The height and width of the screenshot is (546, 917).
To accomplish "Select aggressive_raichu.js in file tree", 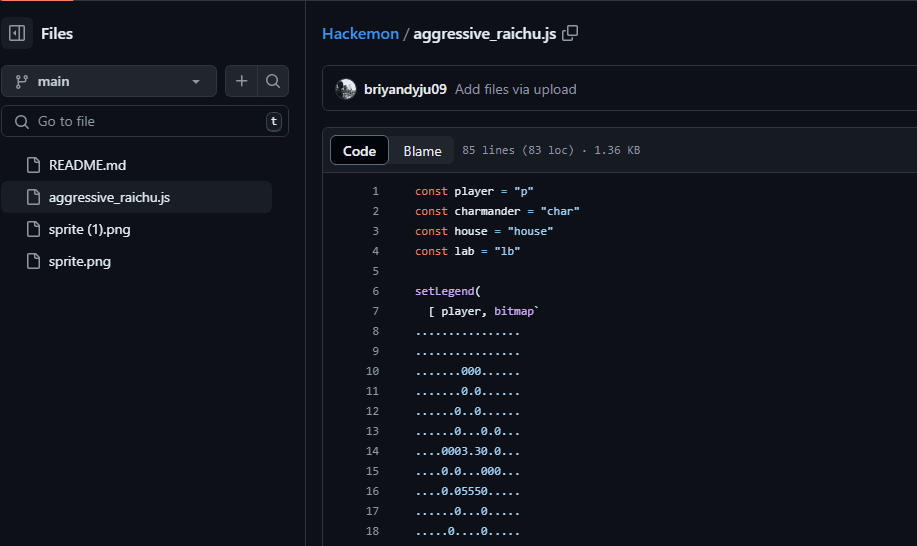I will pyautogui.click(x=109, y=197).
